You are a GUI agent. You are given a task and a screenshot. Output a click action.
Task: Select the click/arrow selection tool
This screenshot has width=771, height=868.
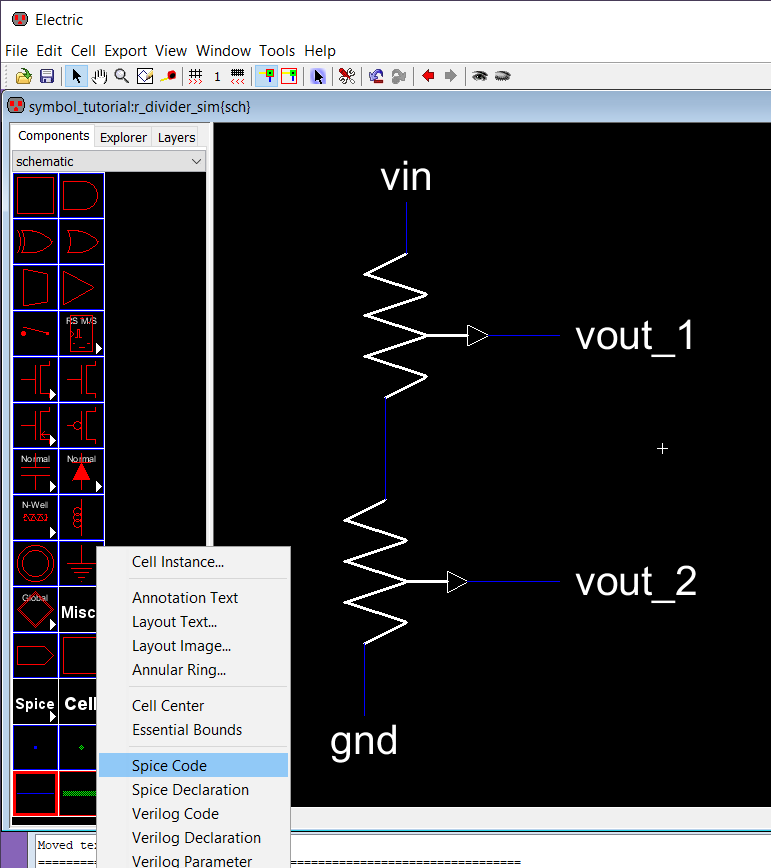click(76, 76)
